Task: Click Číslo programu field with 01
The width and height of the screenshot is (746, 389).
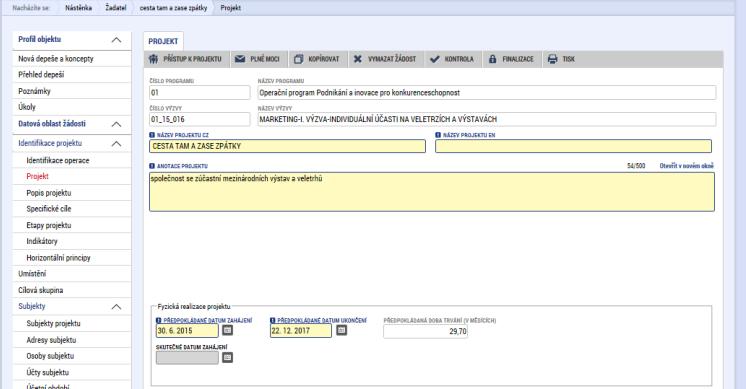Action: [199, 92]
